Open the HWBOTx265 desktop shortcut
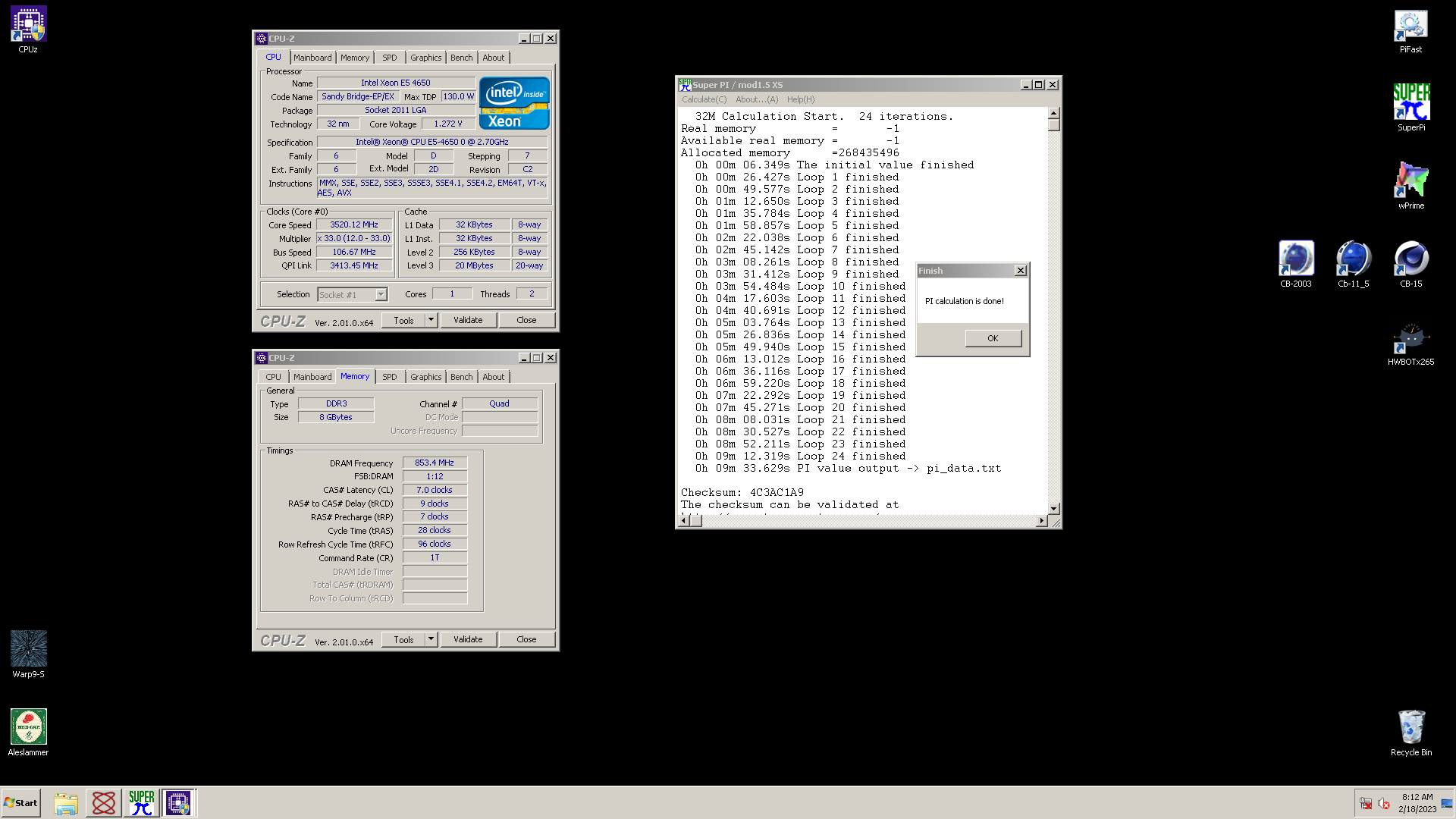This screenshot has width=1456, height=819. click(1410, 343)
